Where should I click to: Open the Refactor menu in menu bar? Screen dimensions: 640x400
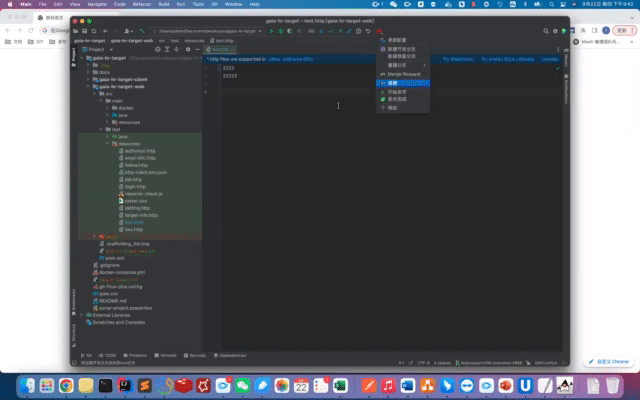click(x=142, y=4)
